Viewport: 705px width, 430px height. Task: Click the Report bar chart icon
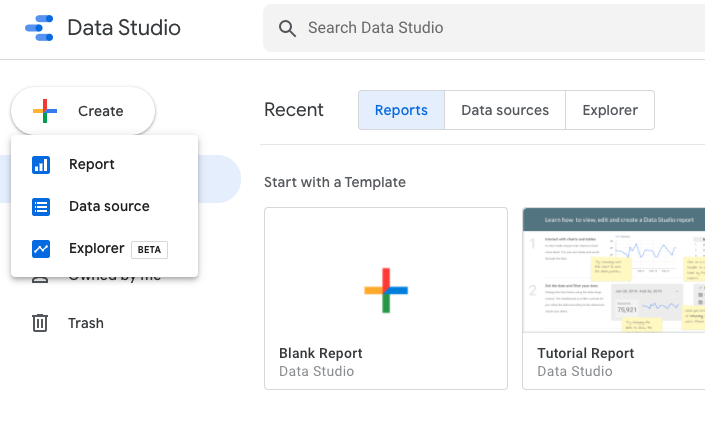(41, 165)
